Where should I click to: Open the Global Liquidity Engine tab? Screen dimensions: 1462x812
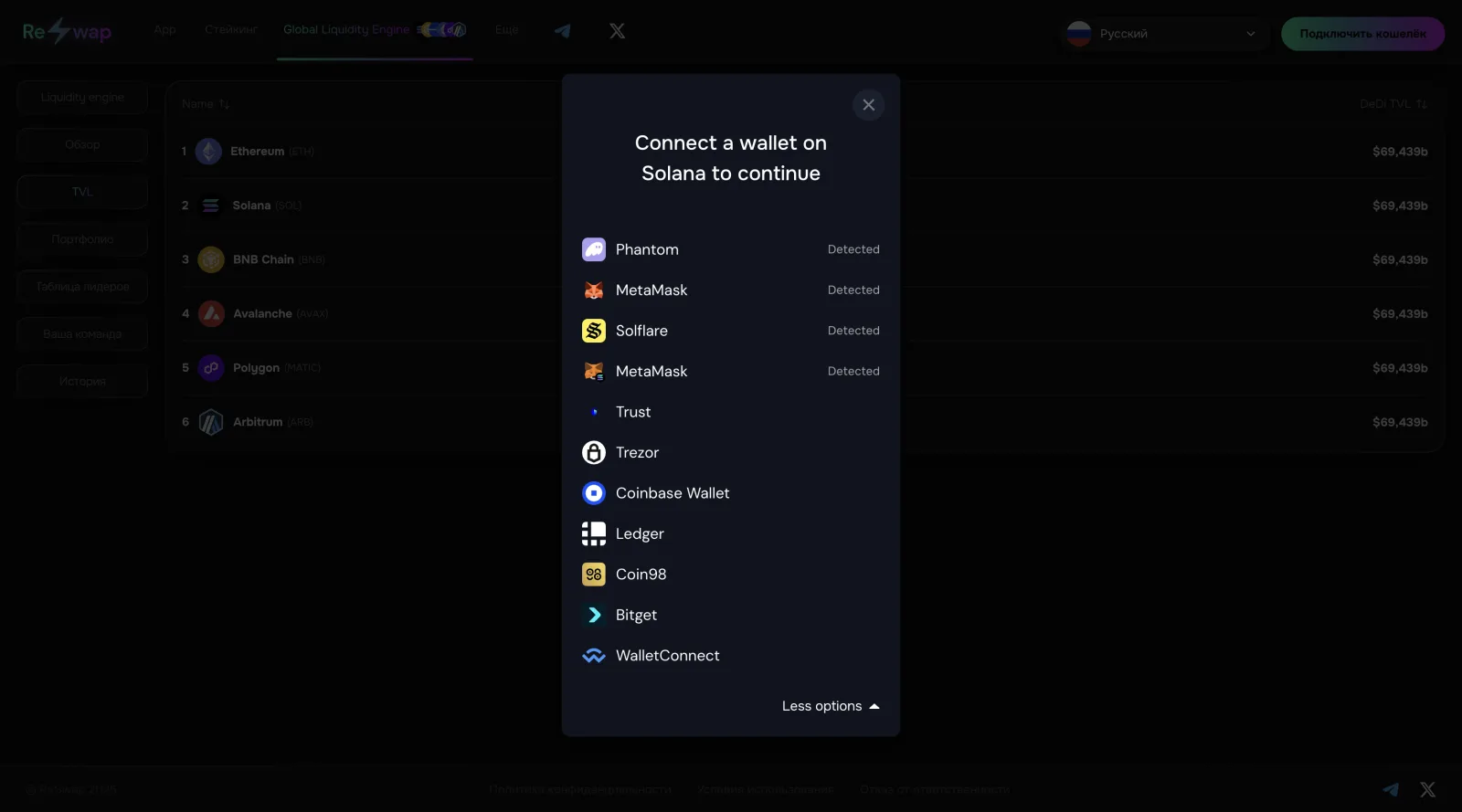click(x=375, y=30)
